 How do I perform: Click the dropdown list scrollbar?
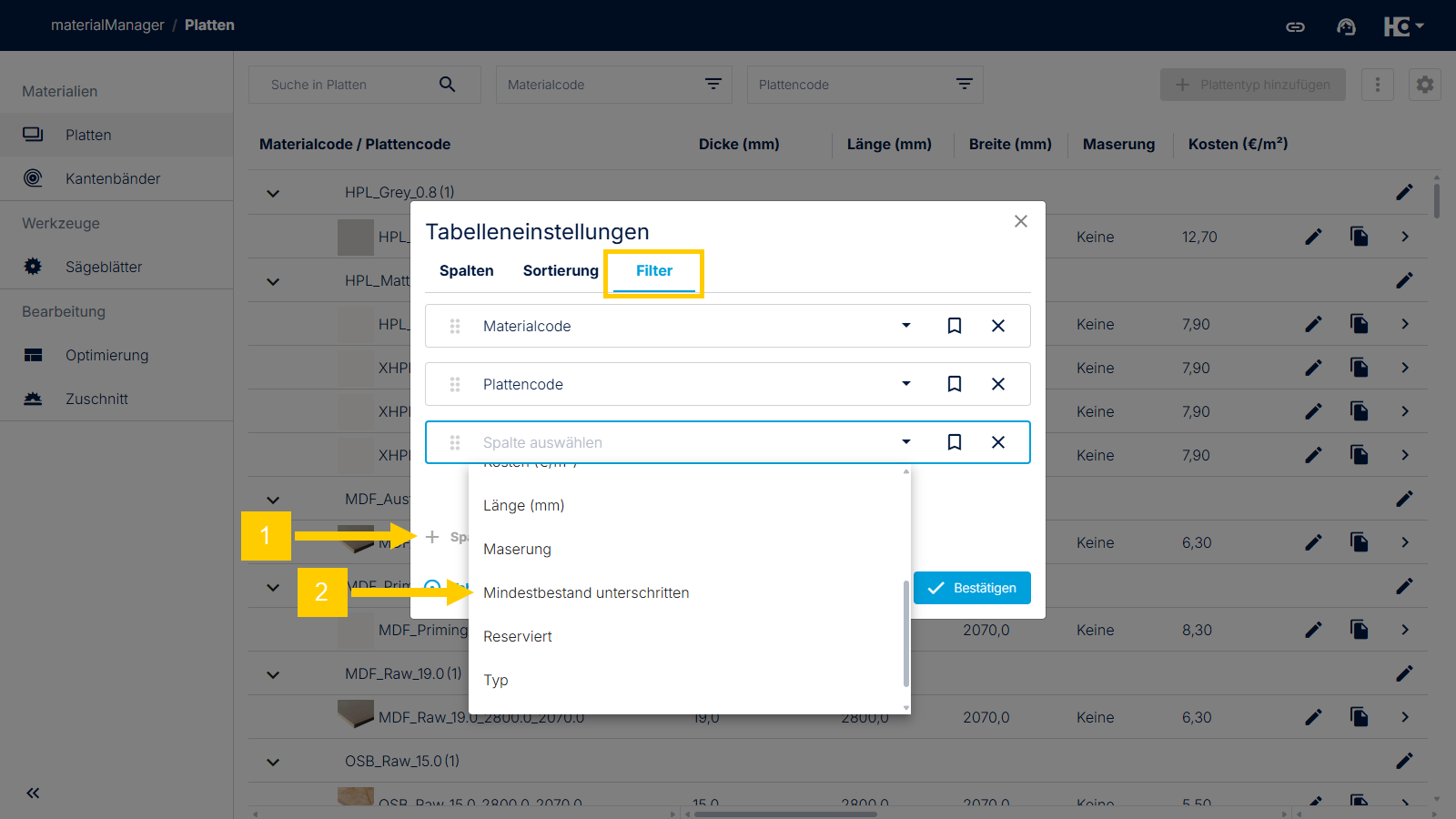(x=905, y=633)
